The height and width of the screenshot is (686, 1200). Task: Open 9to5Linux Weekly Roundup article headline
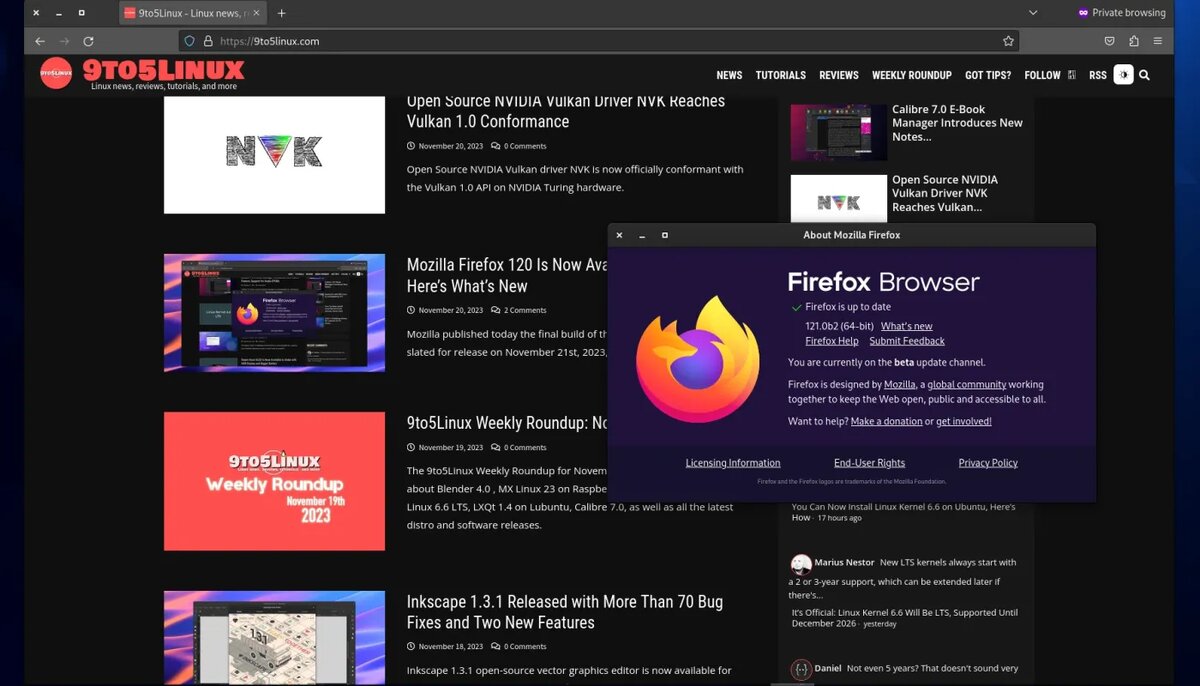pyautogui.click(x=507, y=423)
